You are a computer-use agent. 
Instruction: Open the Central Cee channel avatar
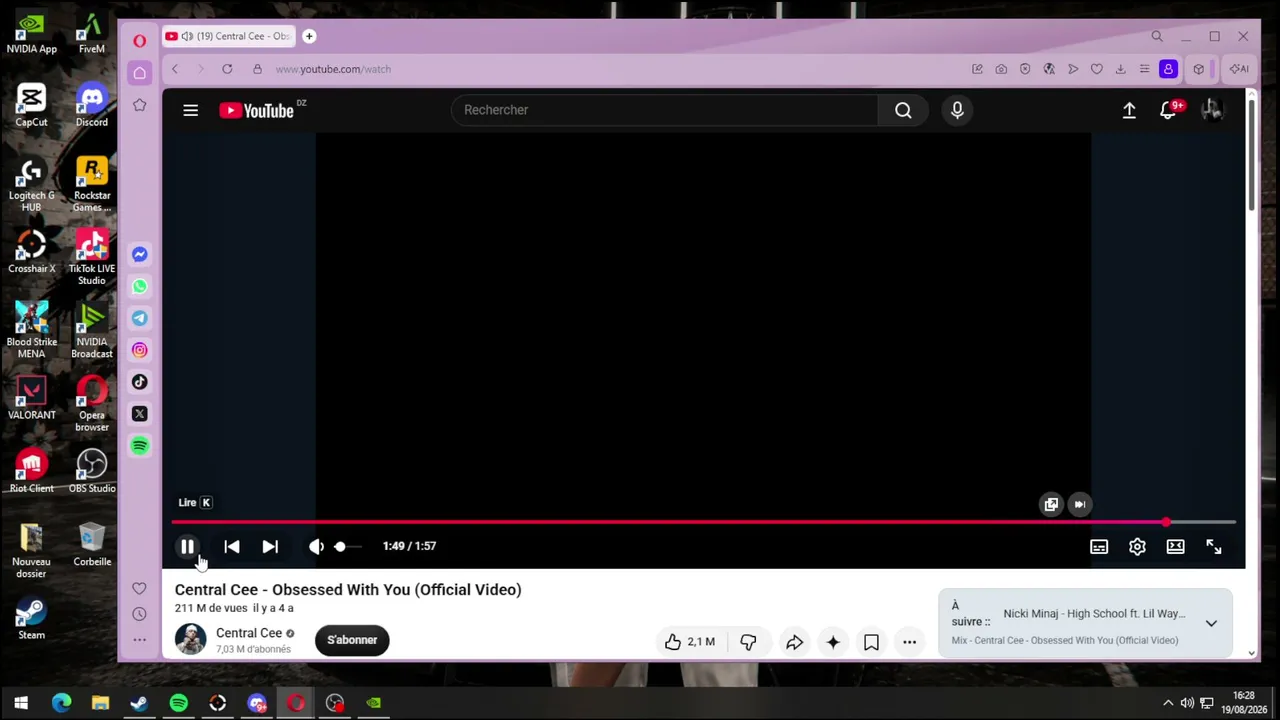tap(190, 640)
